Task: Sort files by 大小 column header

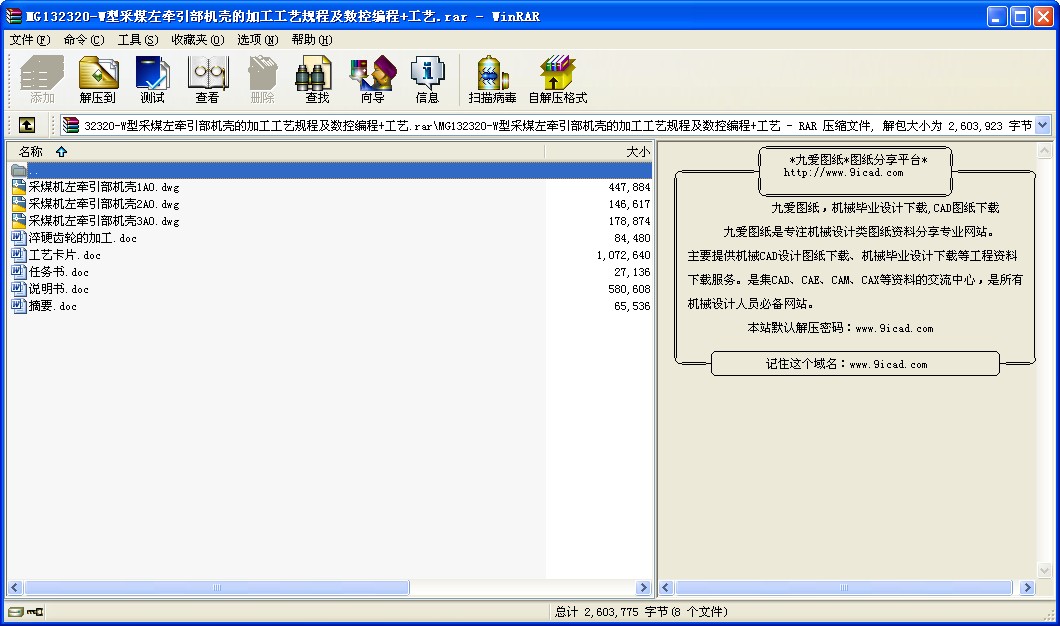Action: coord(637,152)
